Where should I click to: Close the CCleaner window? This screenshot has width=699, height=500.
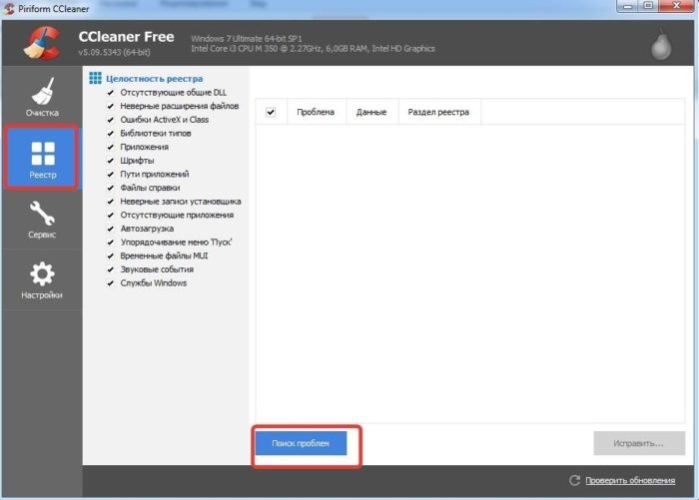(x=676, y=6)
